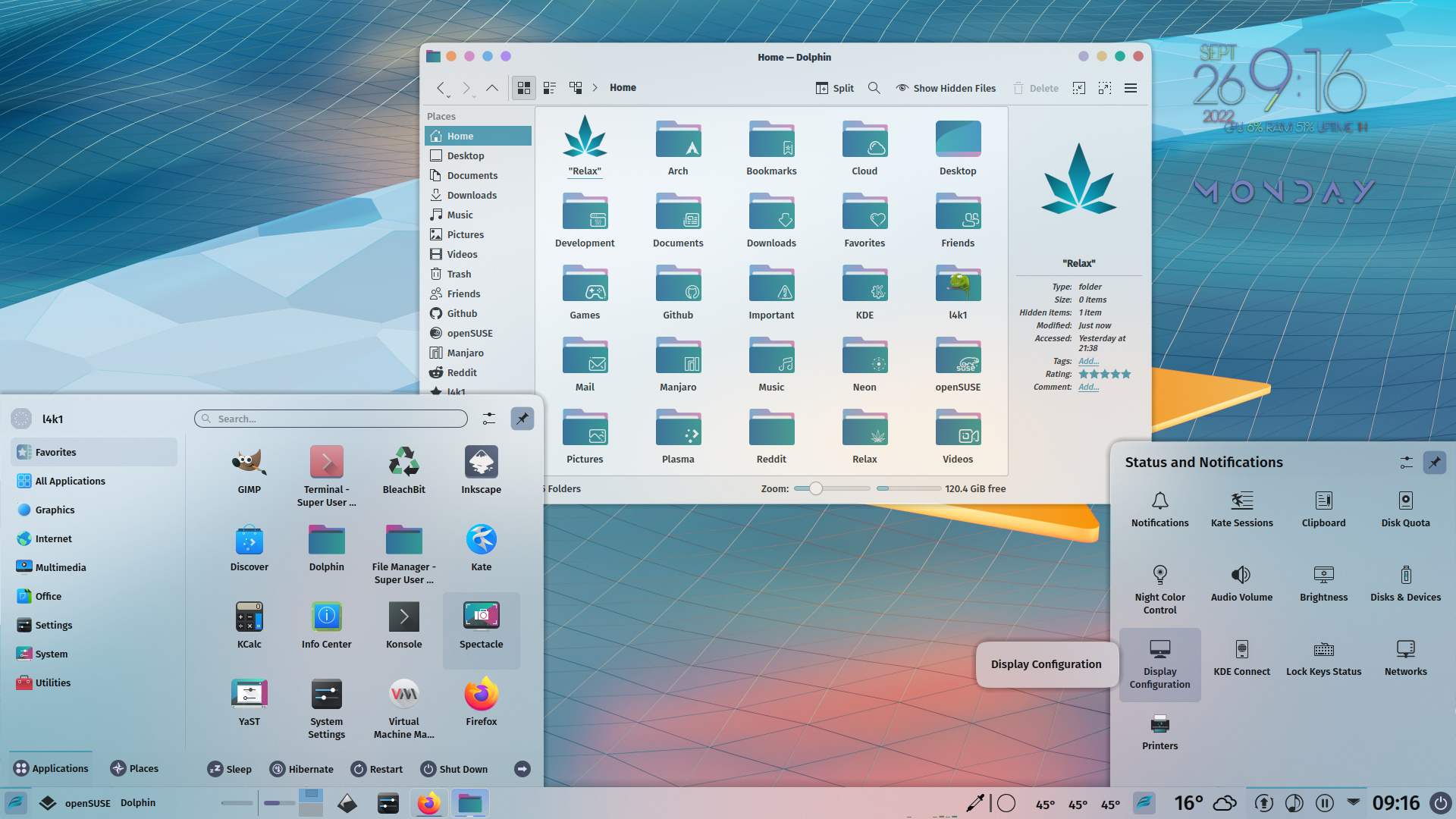Switch Dolphin to details tree view
Image resolution: width=1456 pixels, height=819 pixels.
click(x=576, y=88)
